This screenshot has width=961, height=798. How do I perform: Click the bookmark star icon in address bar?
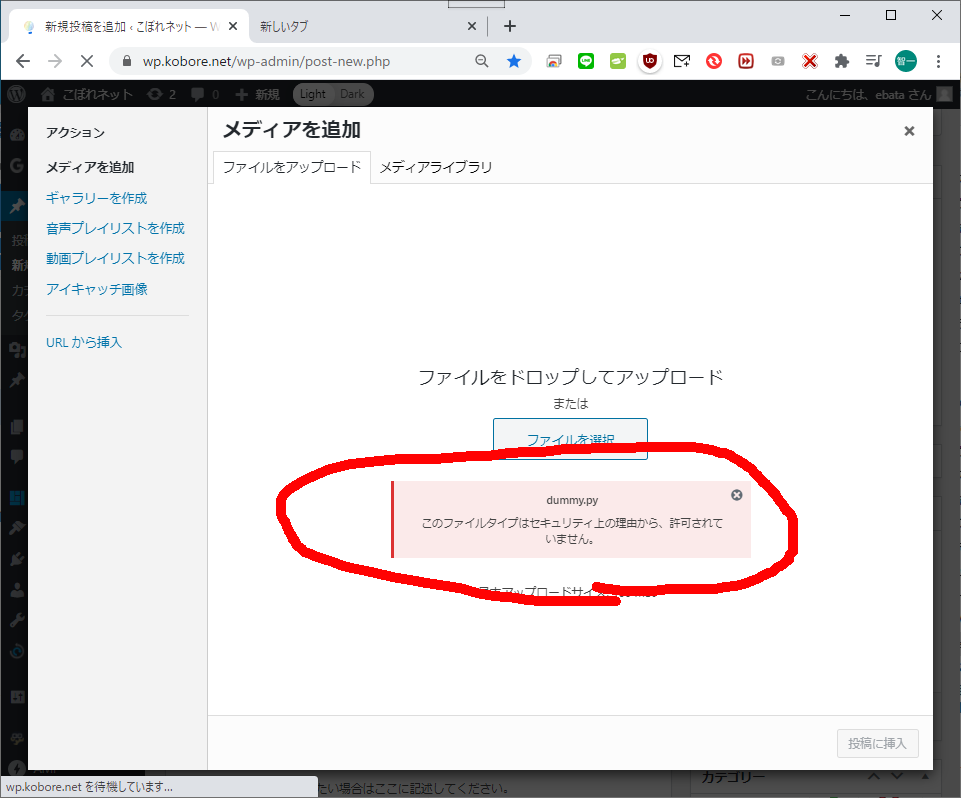(514, 61)
